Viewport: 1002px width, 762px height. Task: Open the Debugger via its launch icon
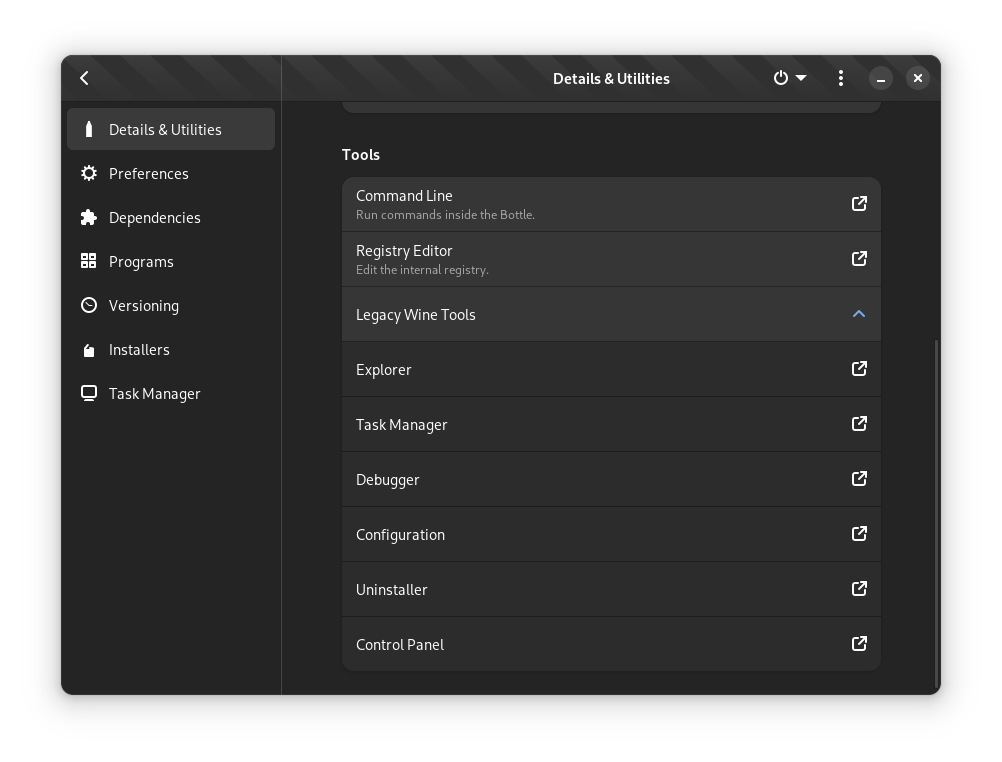858,479
